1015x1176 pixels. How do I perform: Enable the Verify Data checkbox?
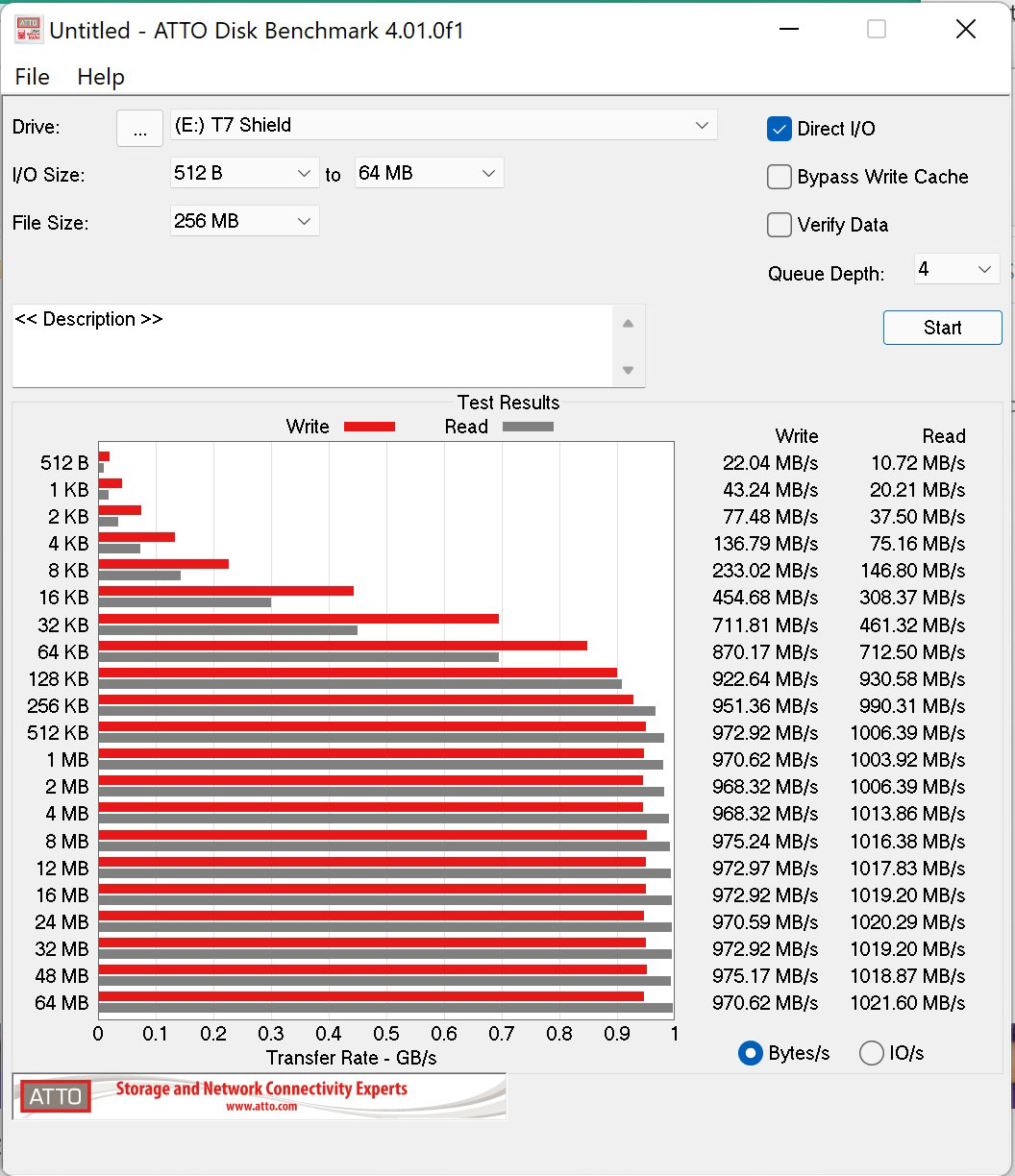[779, 225]
